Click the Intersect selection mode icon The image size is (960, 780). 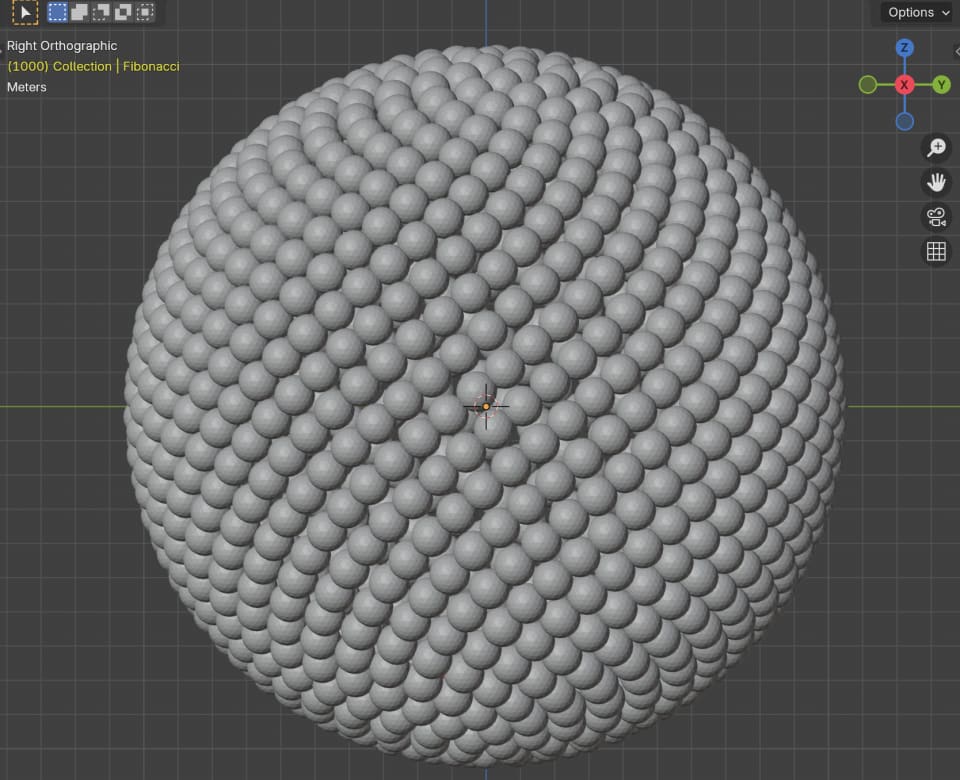pyautogui.click(x=145, y=12)
